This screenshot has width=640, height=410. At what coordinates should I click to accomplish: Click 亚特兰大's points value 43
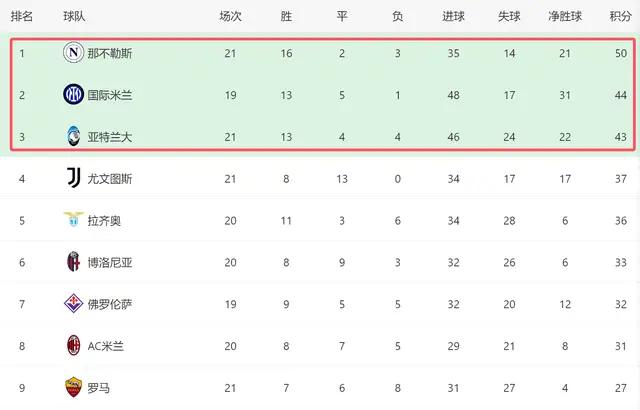click(621, 135)
